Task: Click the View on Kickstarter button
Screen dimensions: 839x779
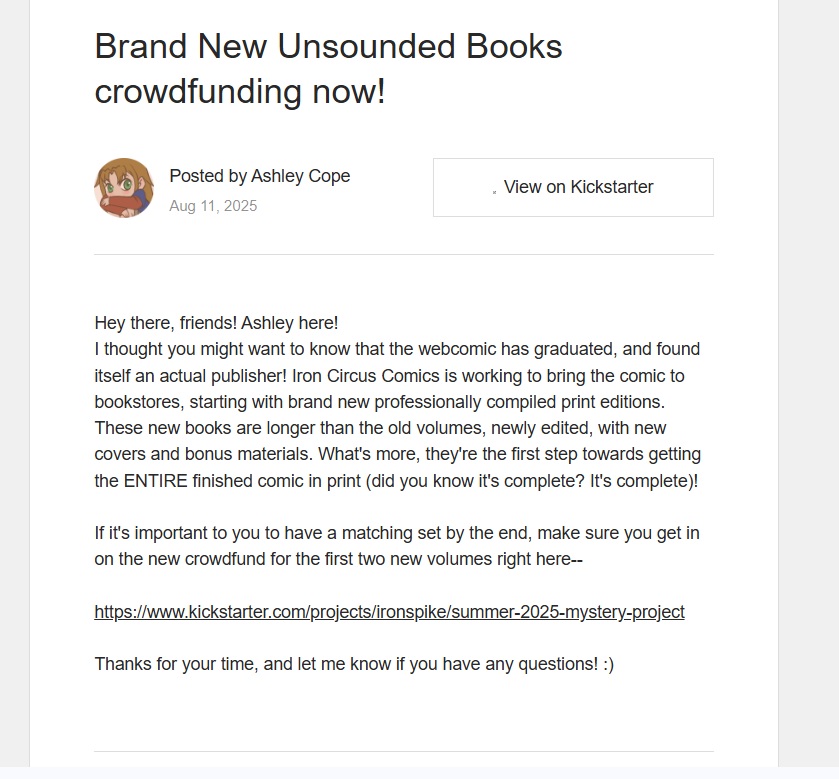Action: (573, 187)
